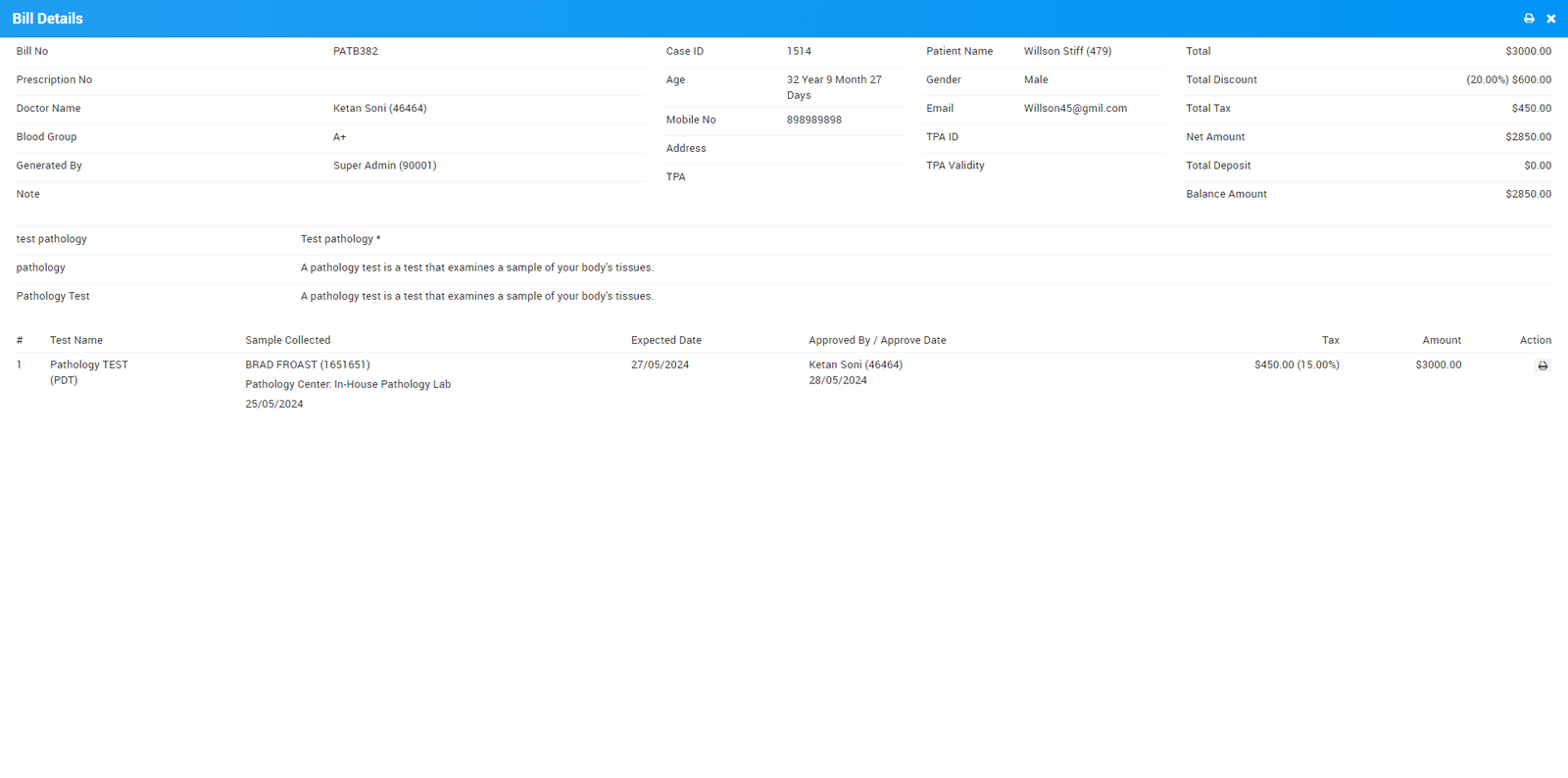Click doctor name Ketan Soni (46464) in bill info
Screen dimensions: 1568x778
tap(379, 109)
